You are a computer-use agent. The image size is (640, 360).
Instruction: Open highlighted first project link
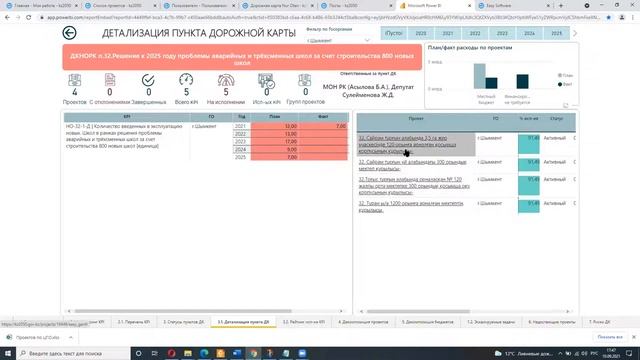(x=407, y=144)
